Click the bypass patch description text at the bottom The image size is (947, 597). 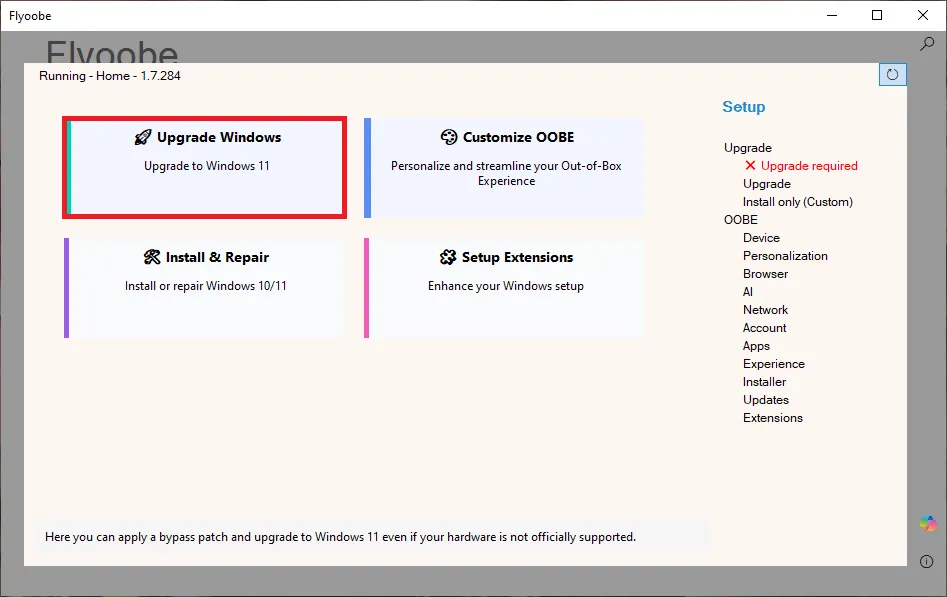coord(340,537)
